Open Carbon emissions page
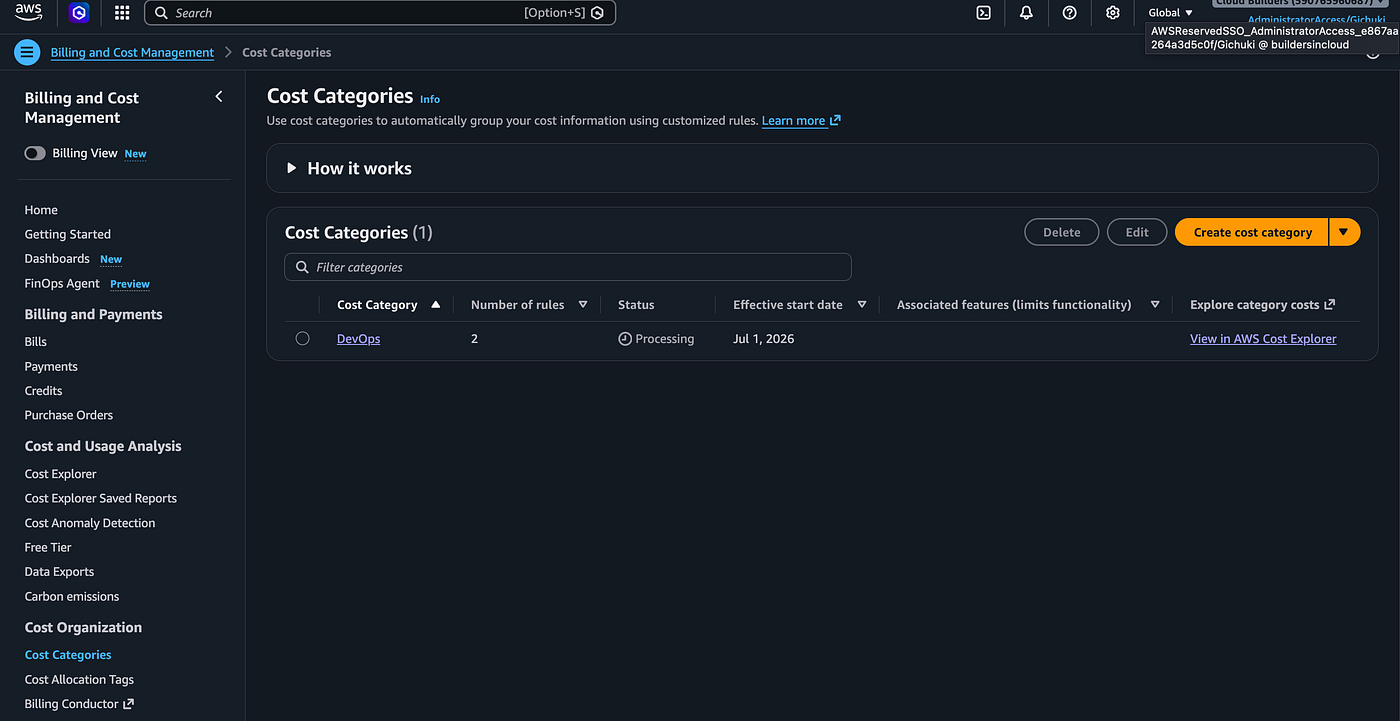The width and height of the screenshot is (1400, 721). coord(72,596)
